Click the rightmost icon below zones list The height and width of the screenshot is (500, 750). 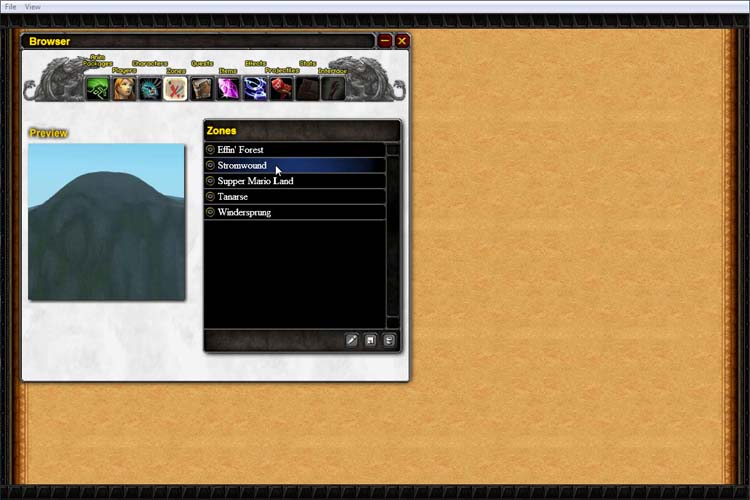388,341
